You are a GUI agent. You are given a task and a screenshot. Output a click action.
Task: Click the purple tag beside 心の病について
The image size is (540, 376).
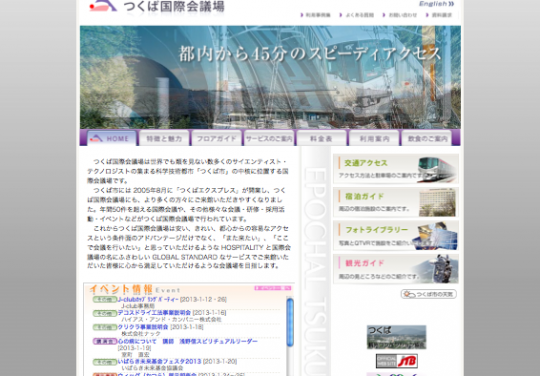104,342
